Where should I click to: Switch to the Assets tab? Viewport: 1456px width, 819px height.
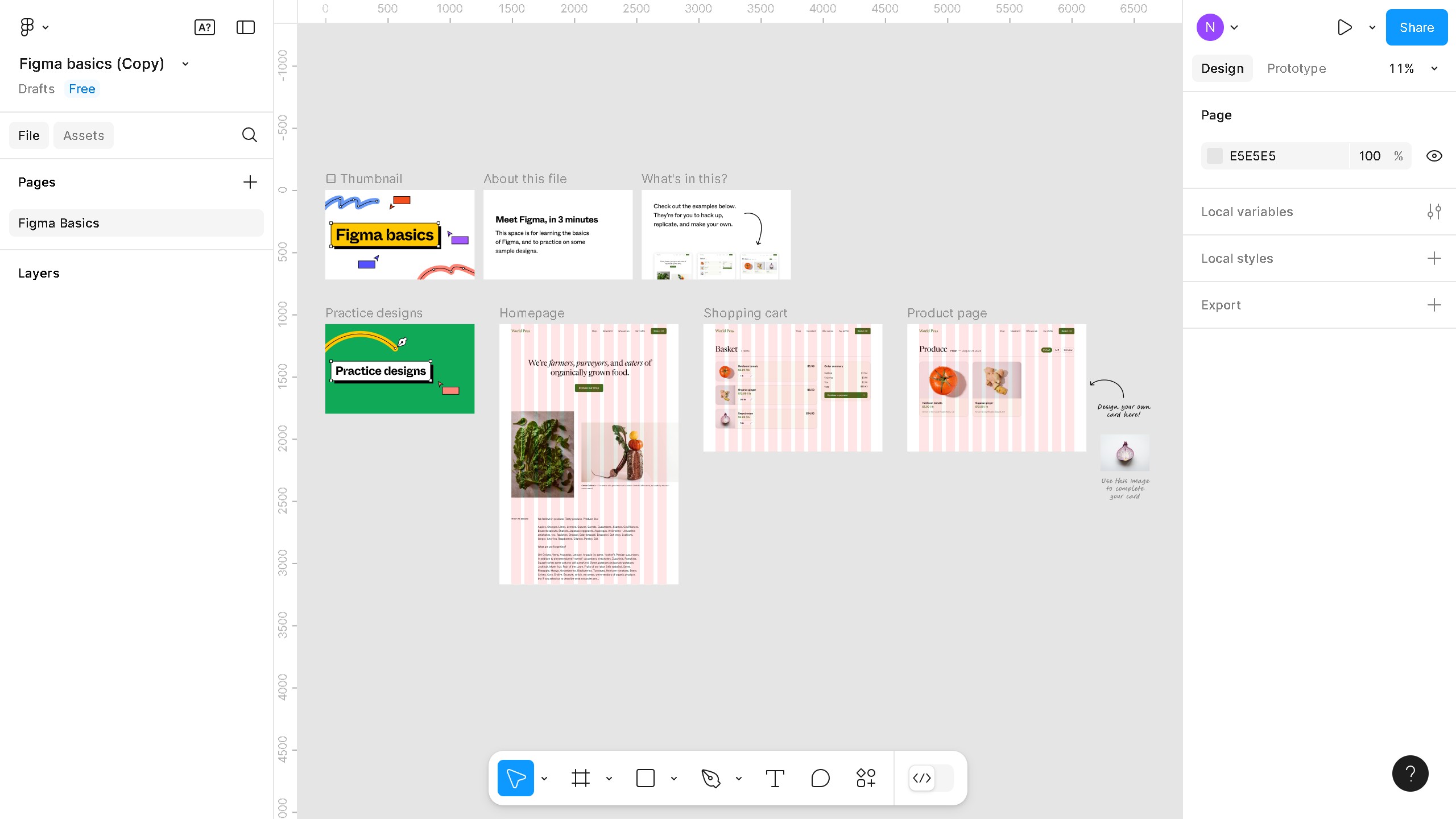84,135
